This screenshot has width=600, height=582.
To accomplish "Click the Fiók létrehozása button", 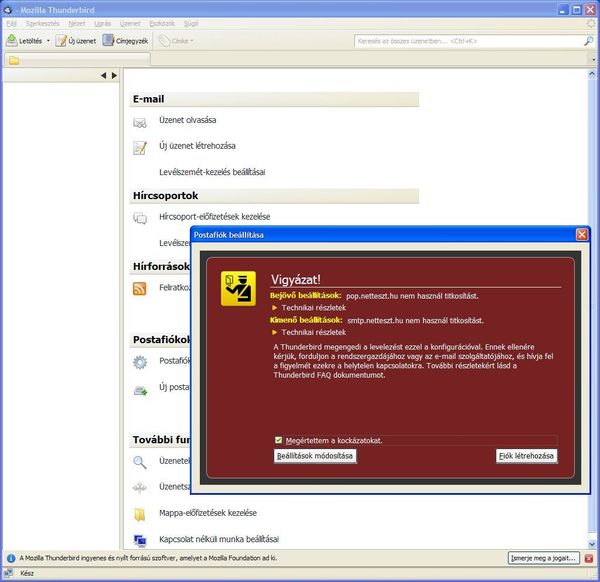I will click(526, 456).
